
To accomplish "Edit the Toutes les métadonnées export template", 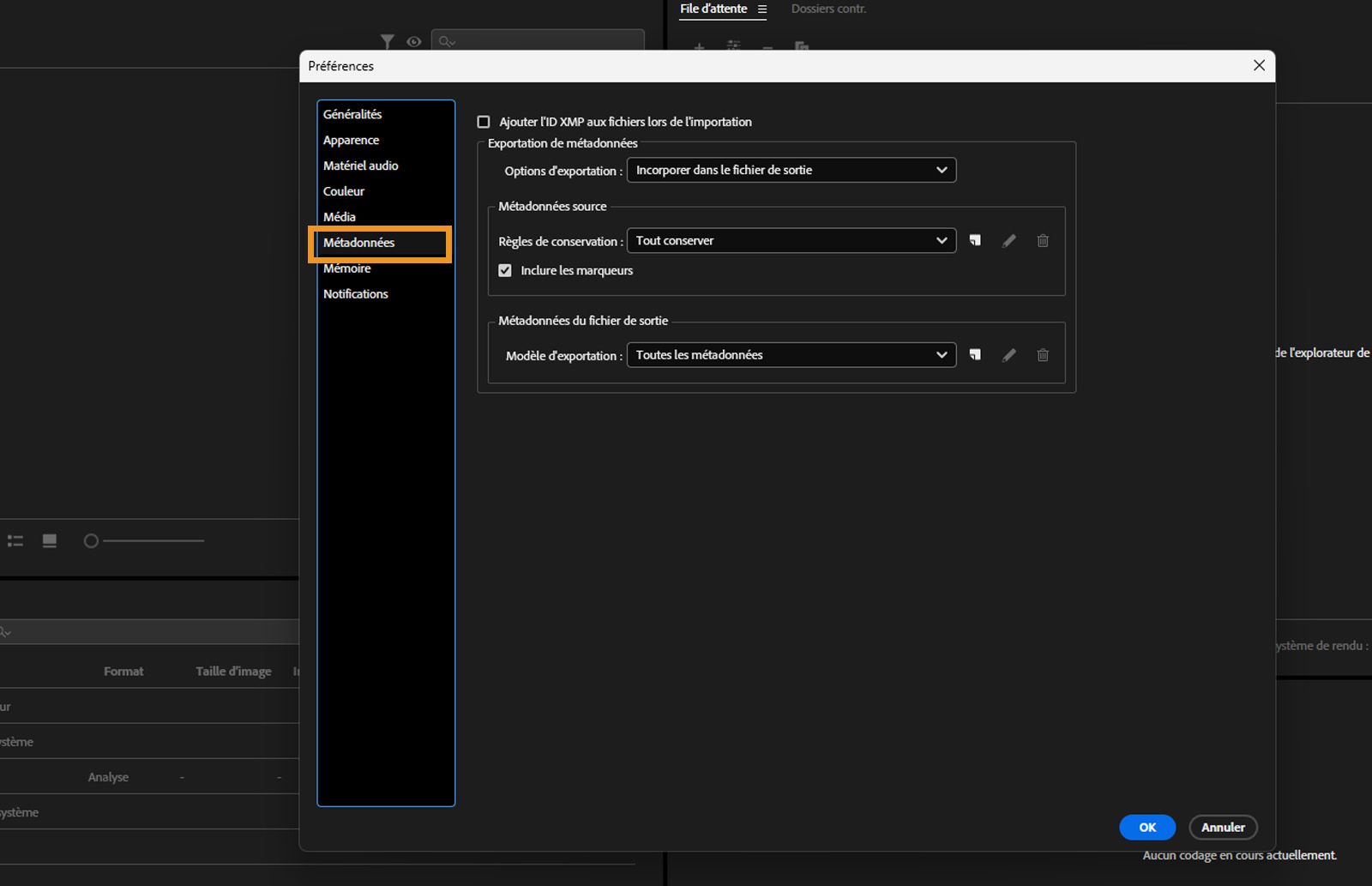I will pos(1009,355).
